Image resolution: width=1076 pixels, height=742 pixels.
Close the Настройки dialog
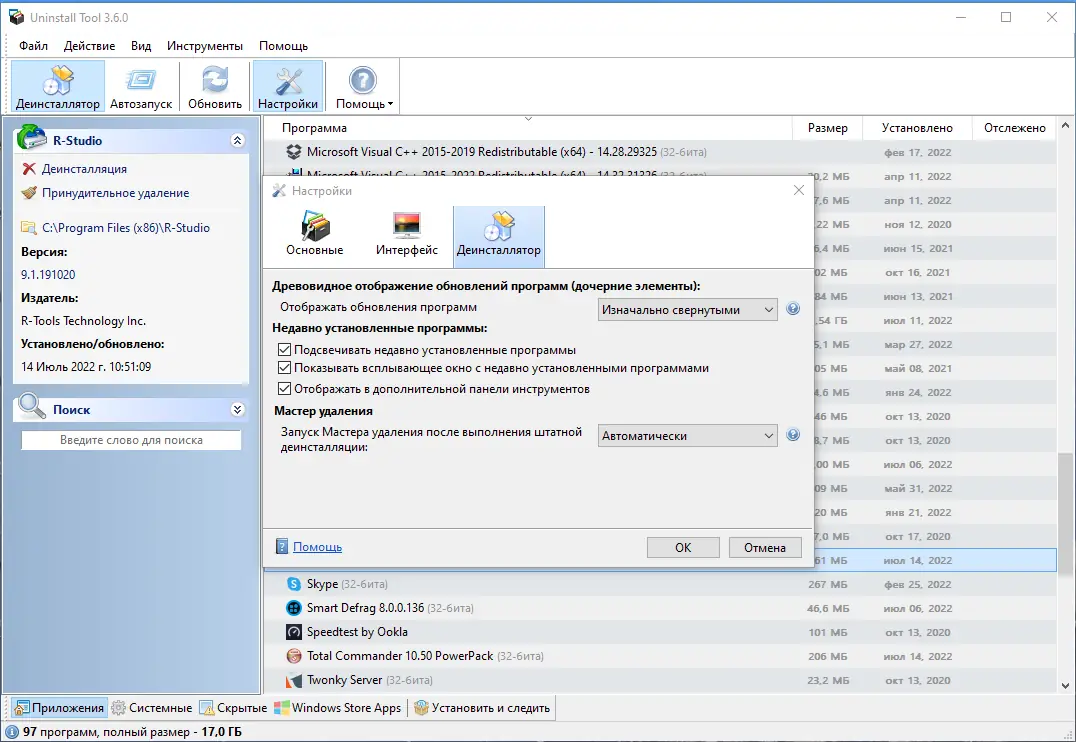coord(799,190)
